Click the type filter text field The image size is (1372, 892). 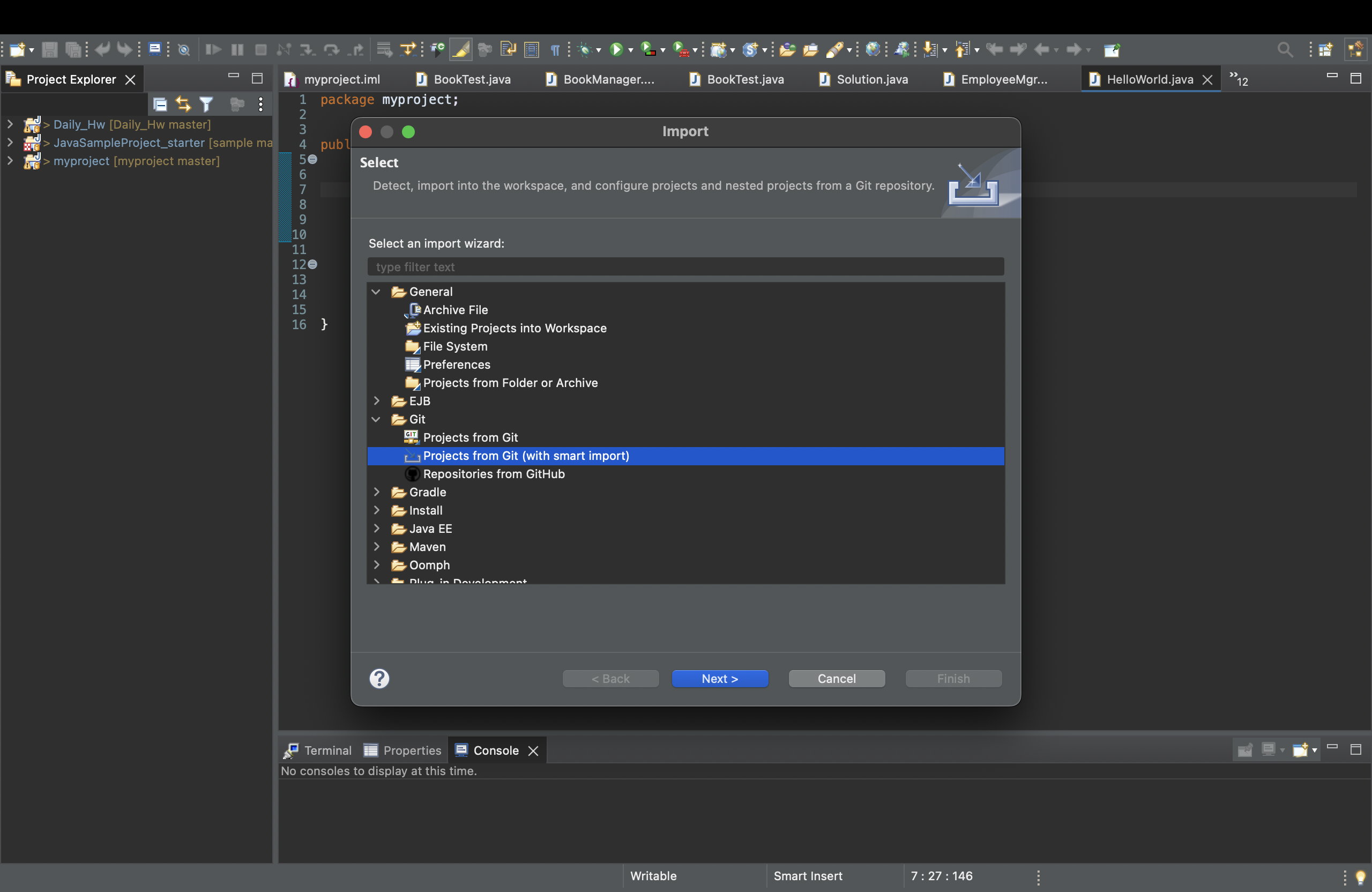click(685, 267)
